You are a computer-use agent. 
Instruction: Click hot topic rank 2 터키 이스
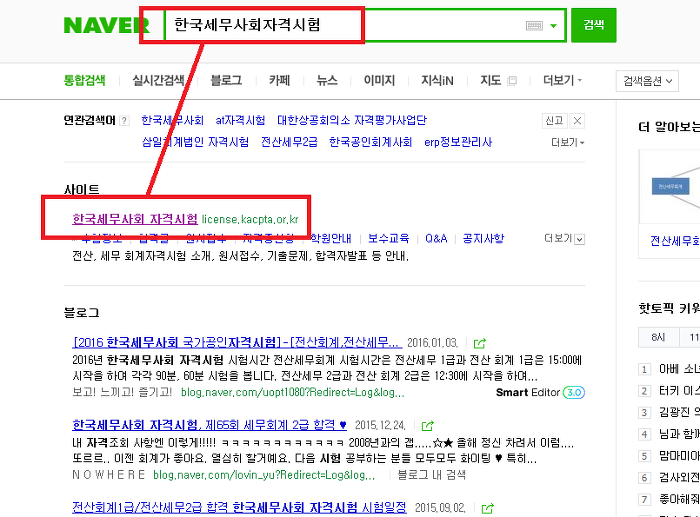pos(679,391)
